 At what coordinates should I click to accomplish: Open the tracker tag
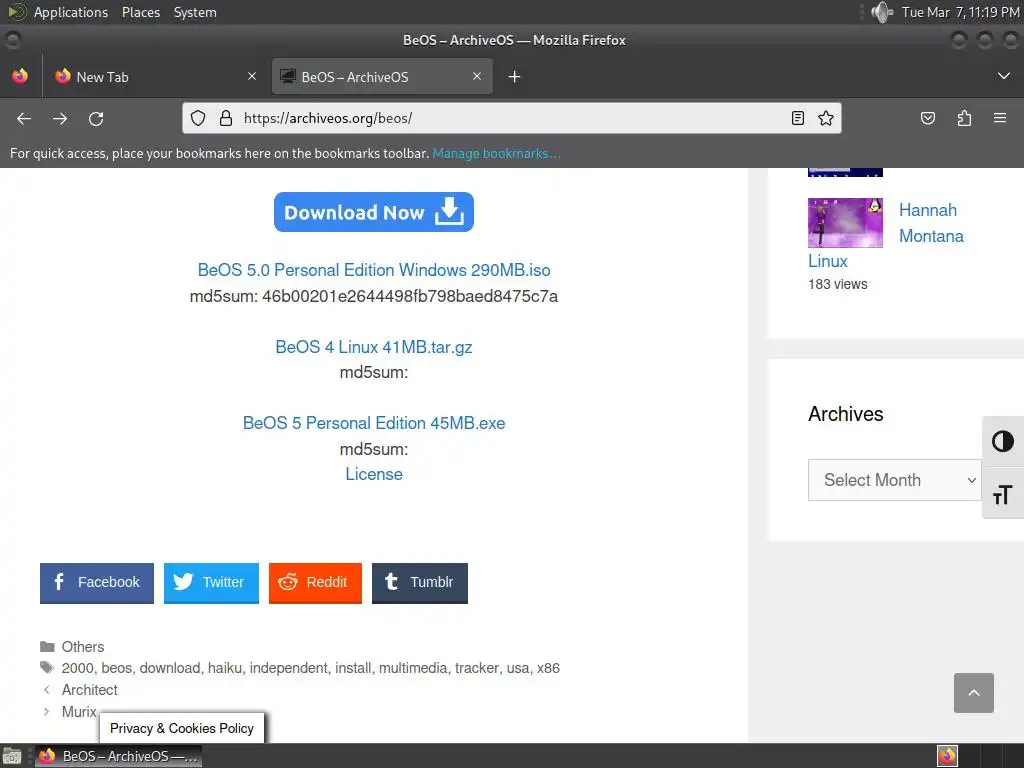pyautogui.click(x=477, y=668)
